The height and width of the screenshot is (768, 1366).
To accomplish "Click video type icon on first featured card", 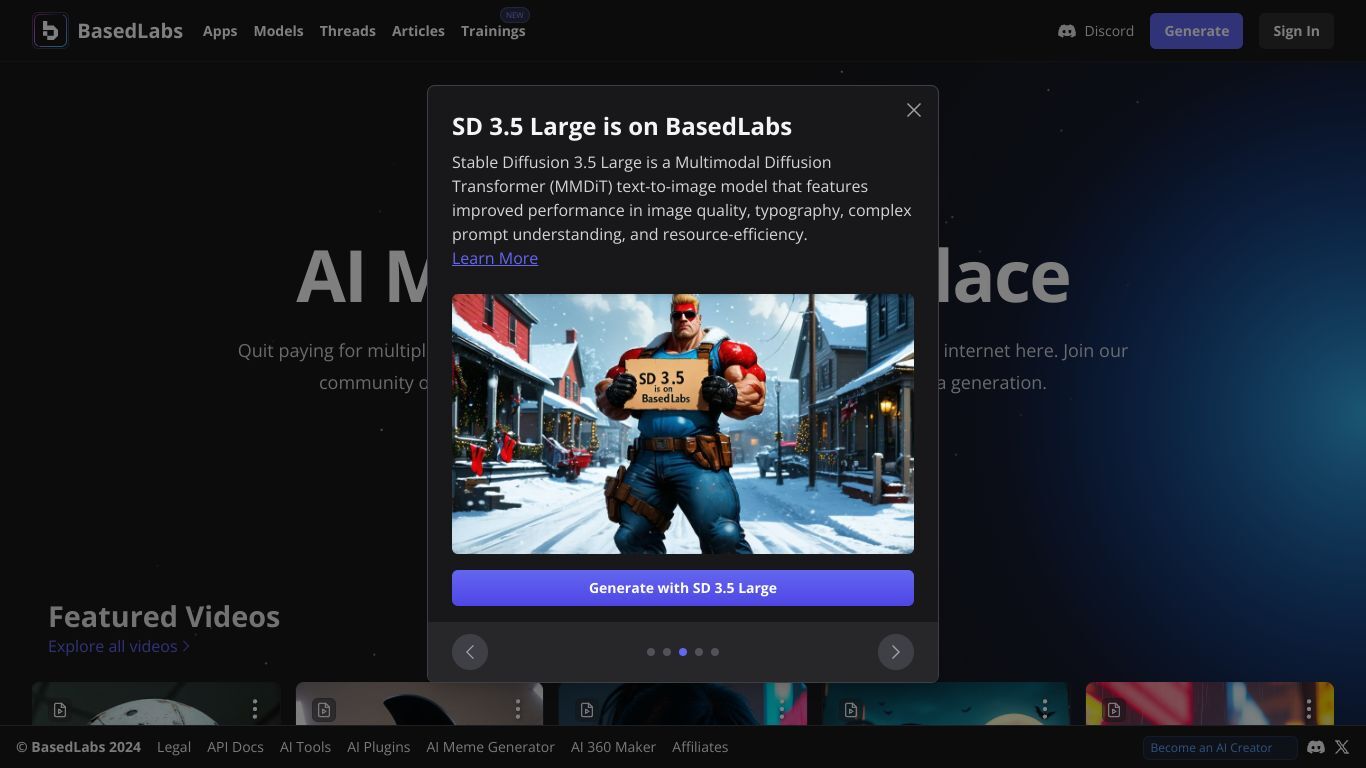I will pos(60,710).
